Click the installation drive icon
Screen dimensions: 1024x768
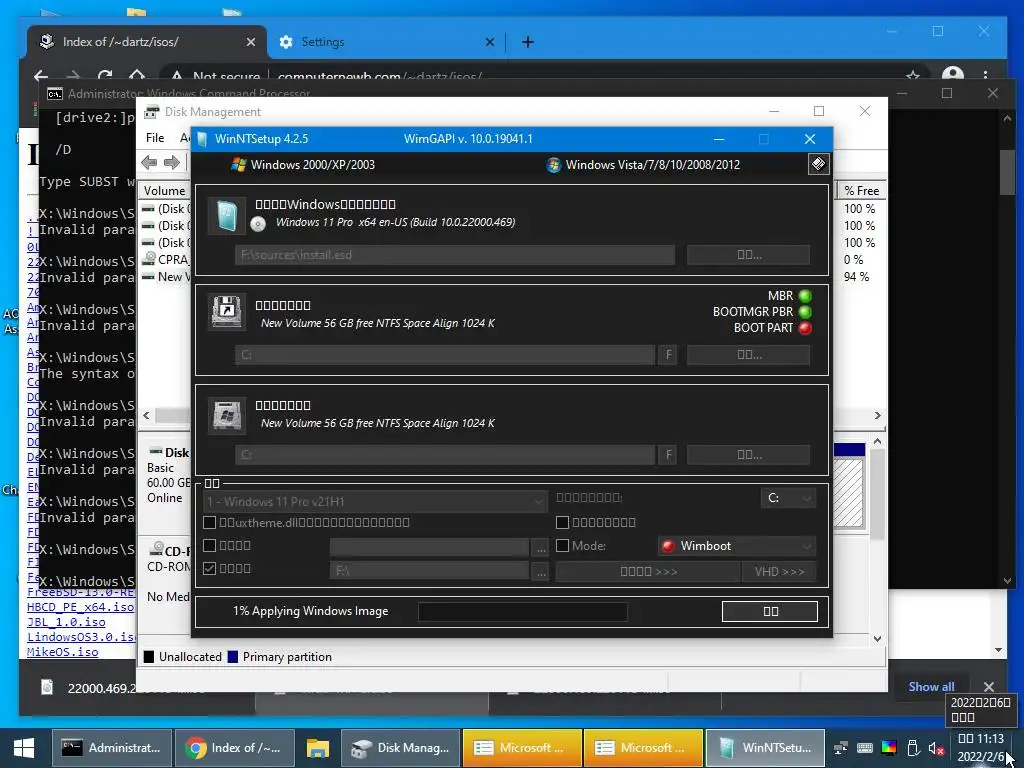tap(227, 414)
